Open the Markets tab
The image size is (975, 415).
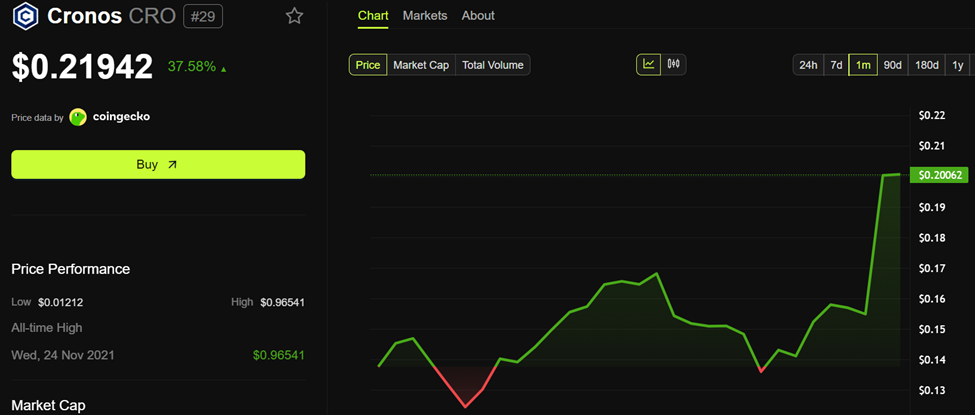pyautogui.click(x=425, y=16)
